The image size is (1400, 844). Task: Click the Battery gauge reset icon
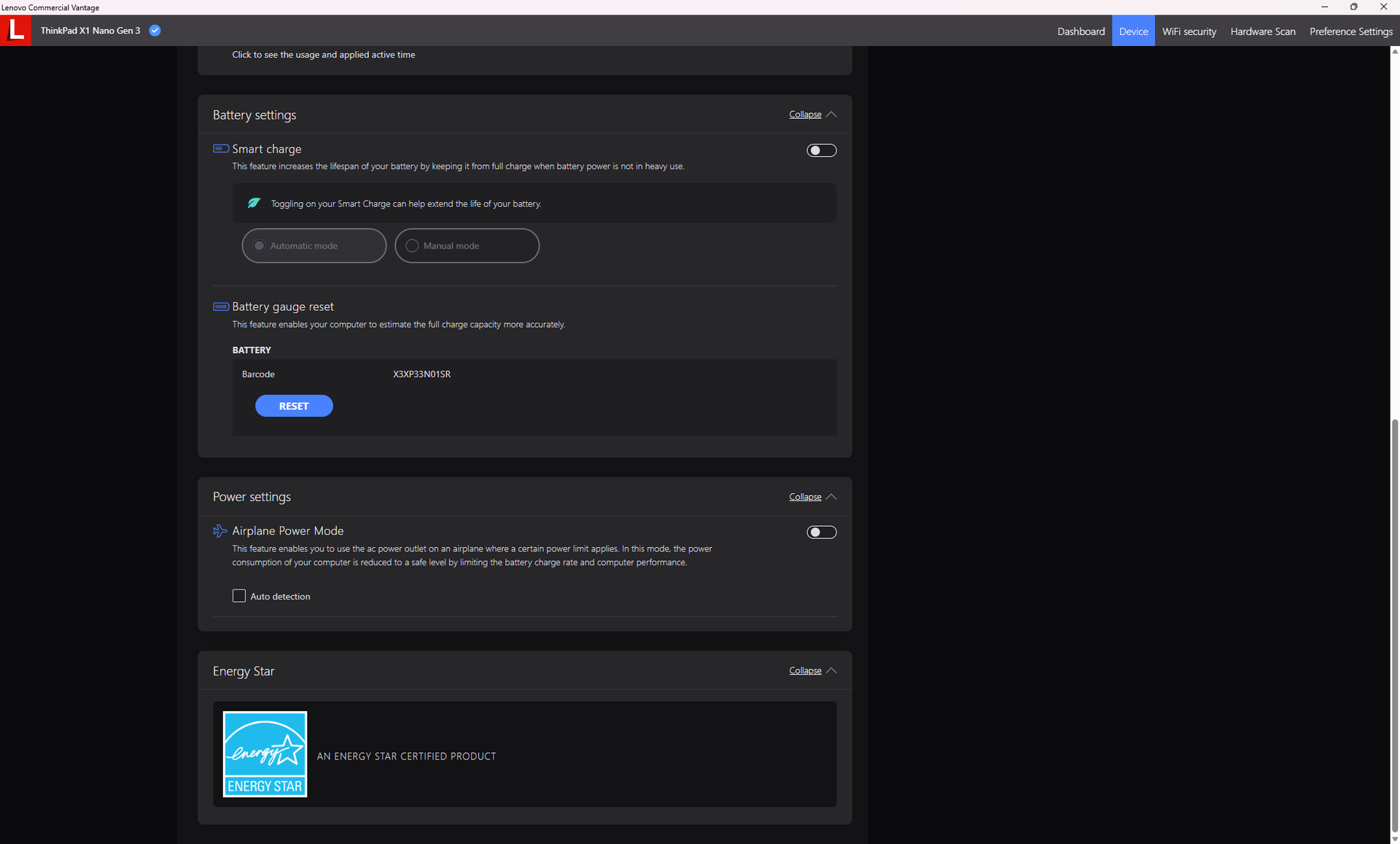(220, 306)
